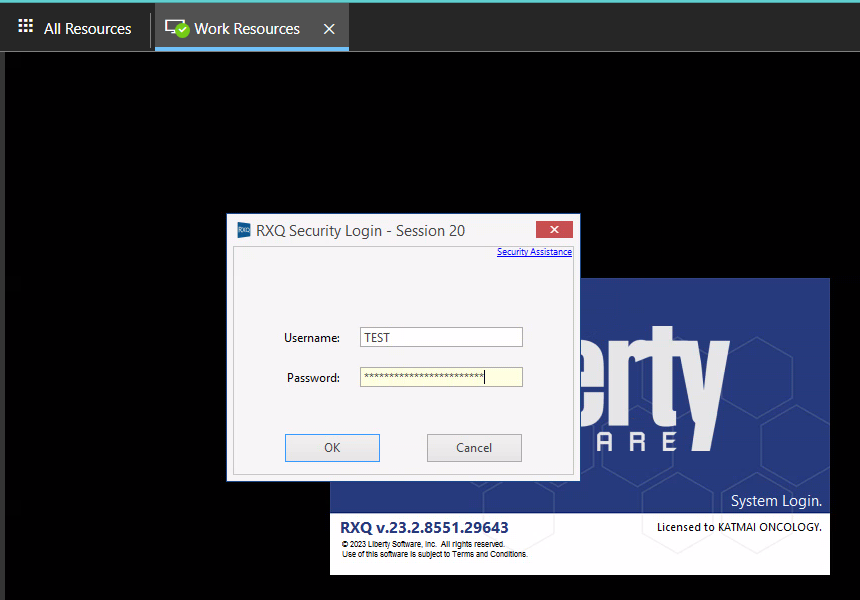Cancel the security login dialog
This screenshot has height=600, width=860.
tap(474, 448)
